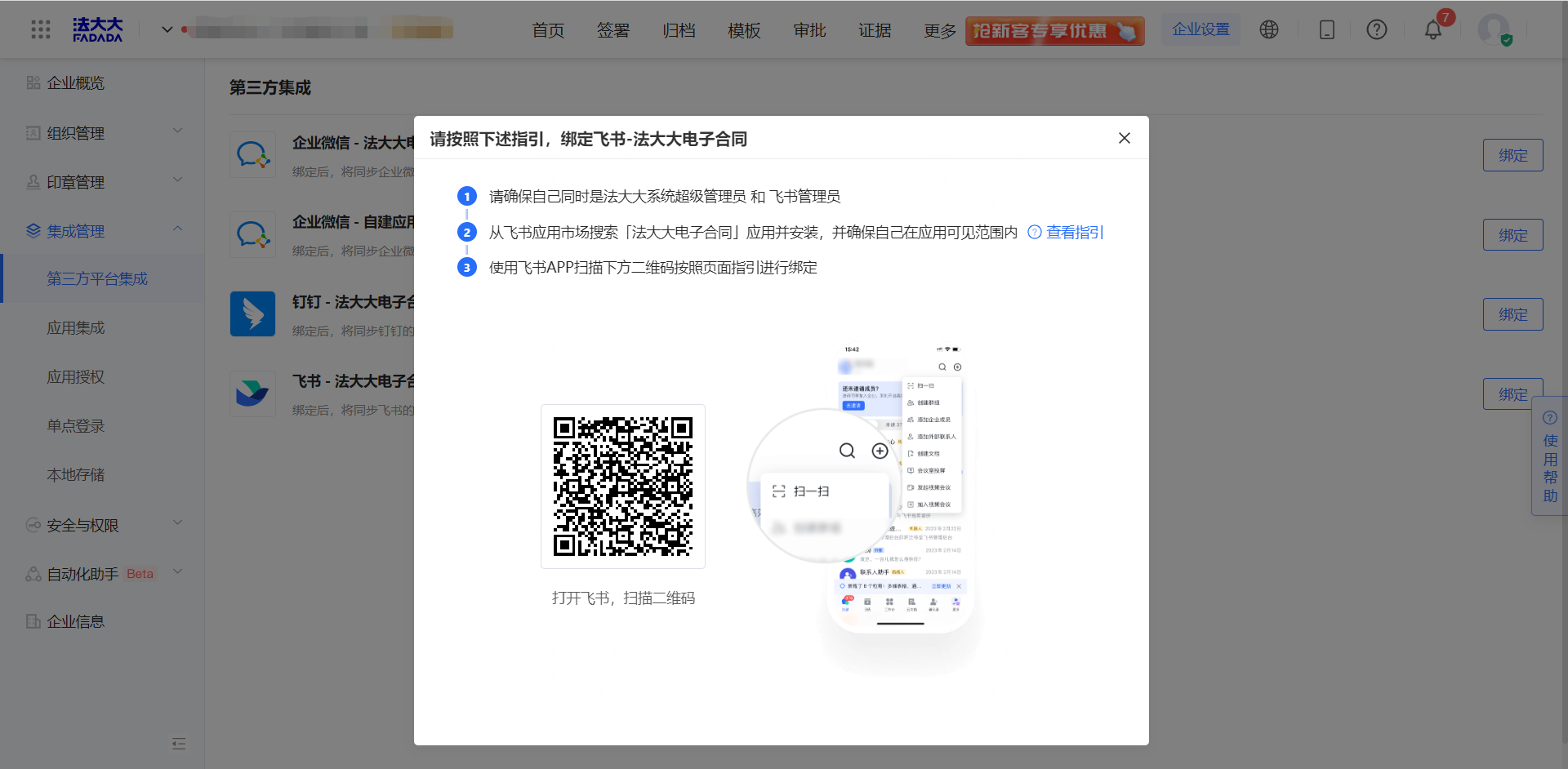This screenshot has height=769, width=1568.
Task: Click the 飞书 app icon
Action: 253,393
